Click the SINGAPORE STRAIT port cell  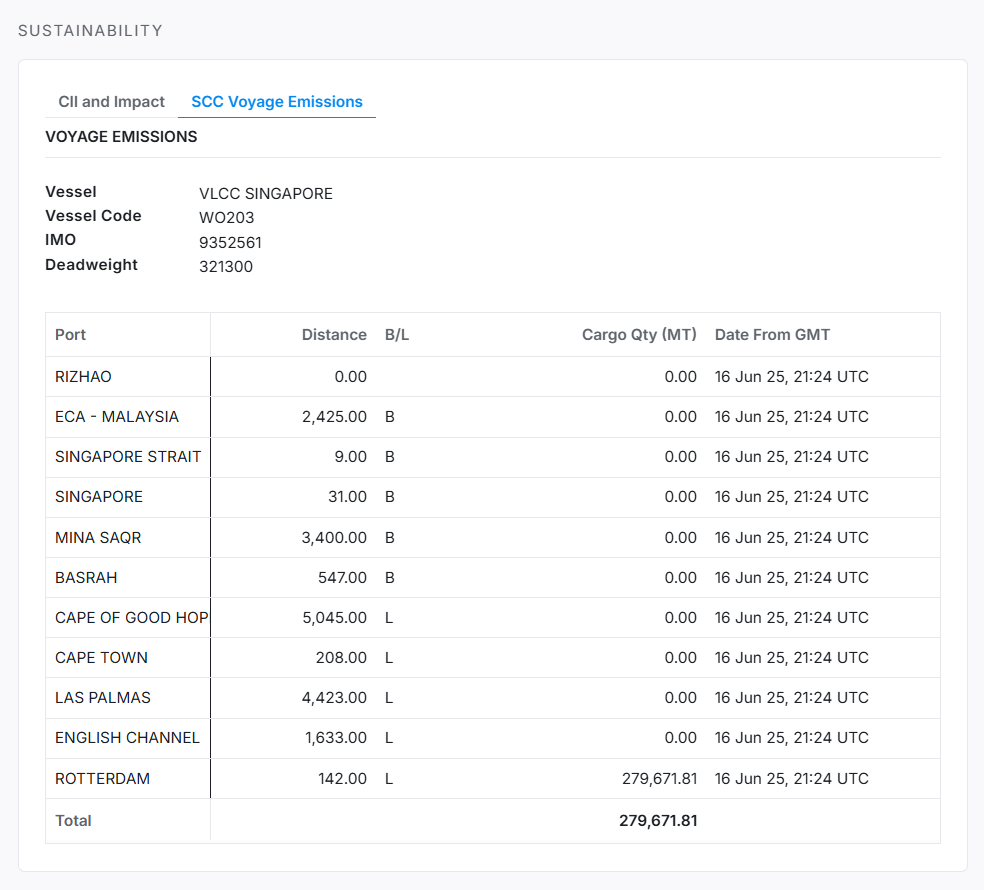(x=128, y=457)
